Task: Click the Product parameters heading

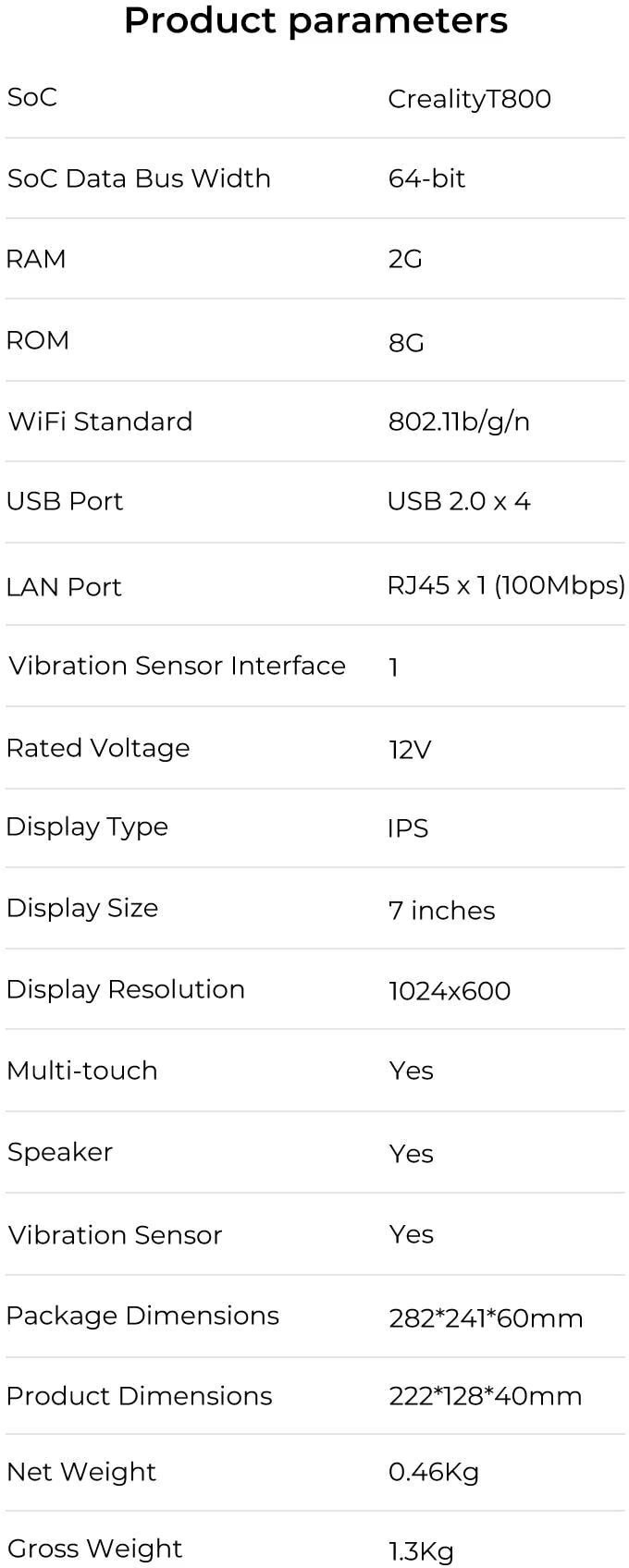Action: pos(315,20)
